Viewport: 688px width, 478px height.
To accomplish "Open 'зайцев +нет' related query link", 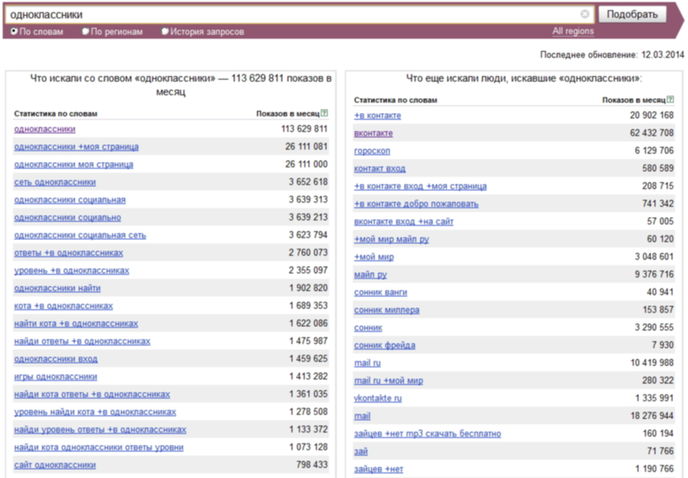I will point(378,469).
